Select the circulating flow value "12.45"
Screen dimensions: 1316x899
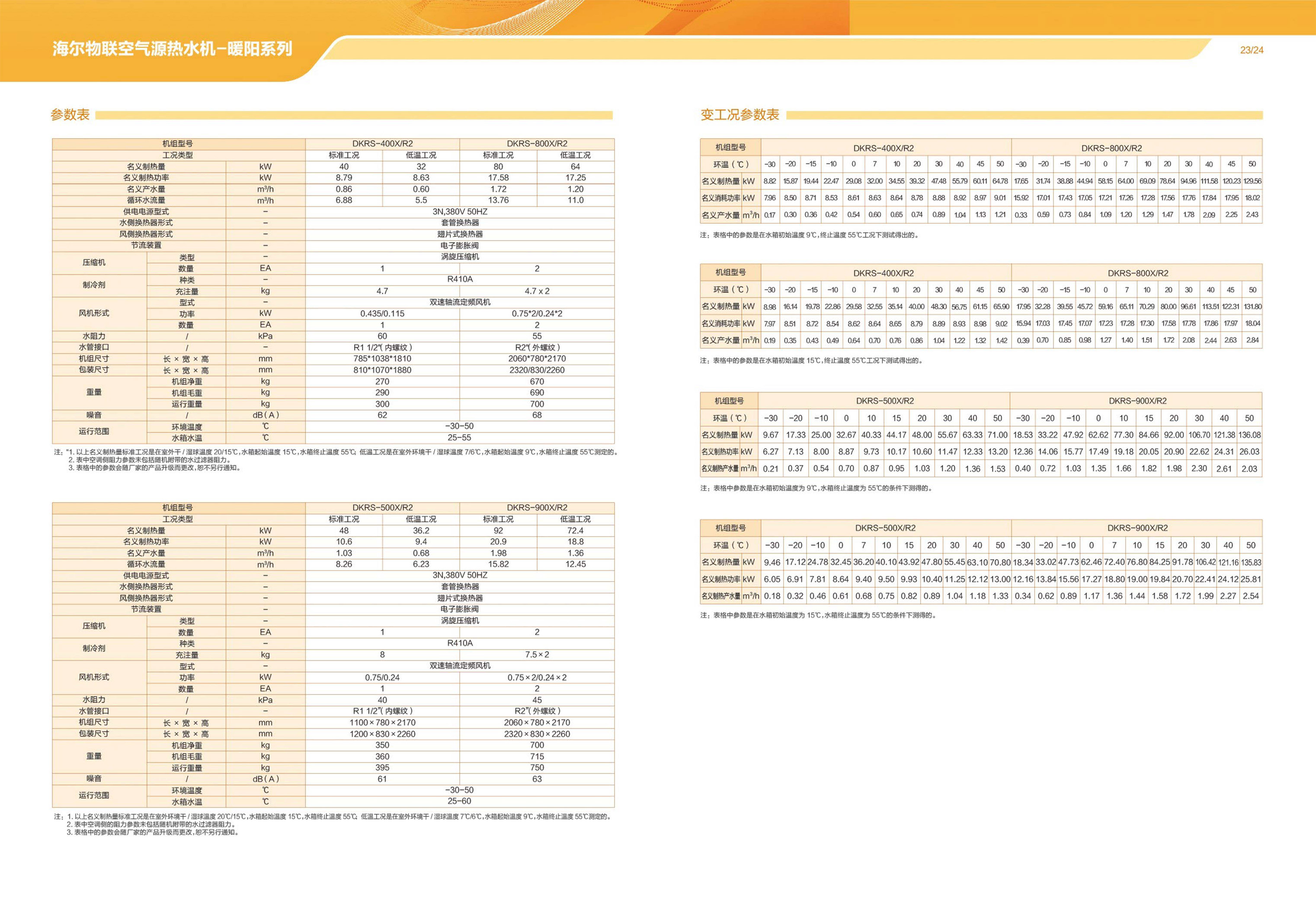(575, 564)
